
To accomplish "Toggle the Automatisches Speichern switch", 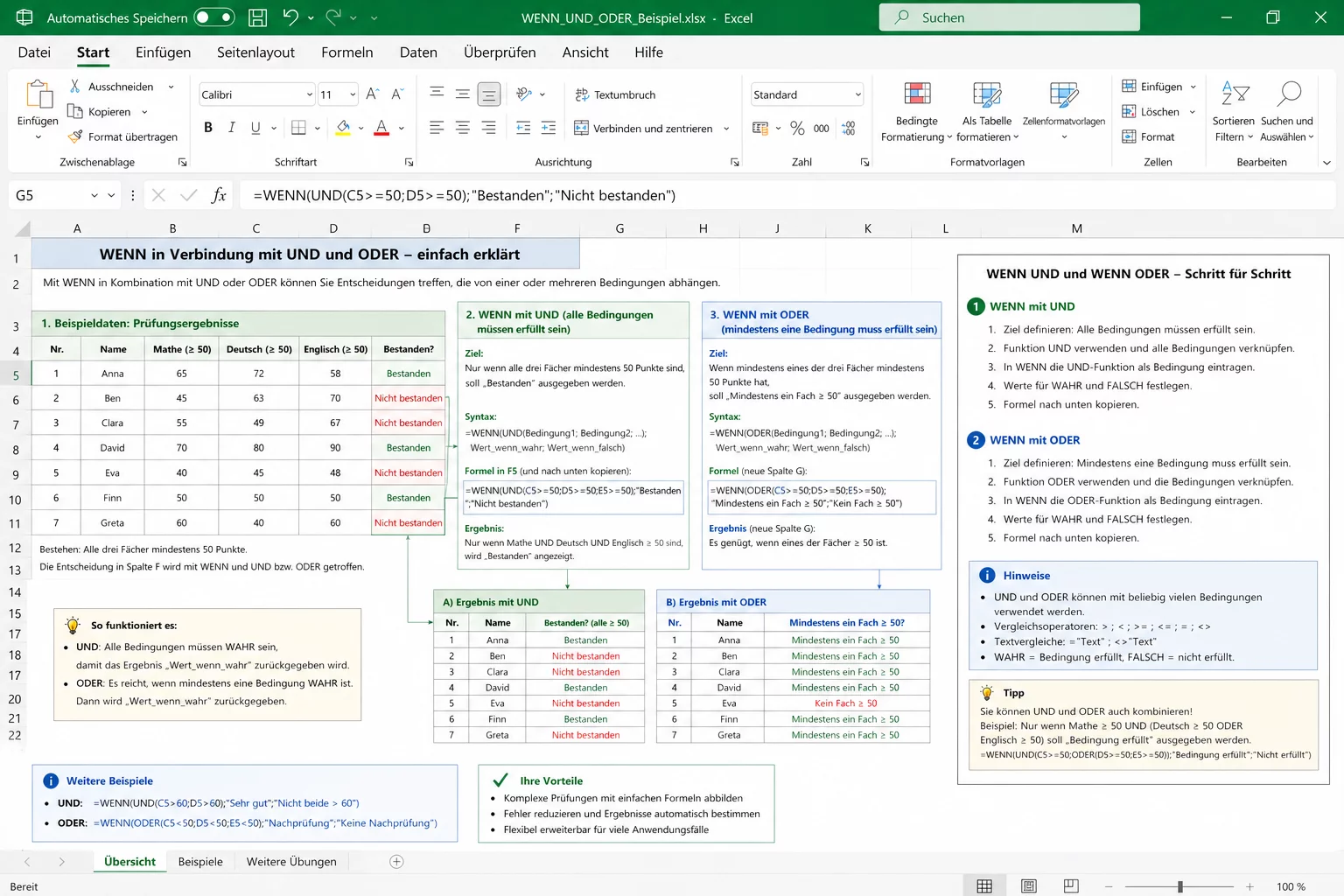I will [x=214, y=17].
